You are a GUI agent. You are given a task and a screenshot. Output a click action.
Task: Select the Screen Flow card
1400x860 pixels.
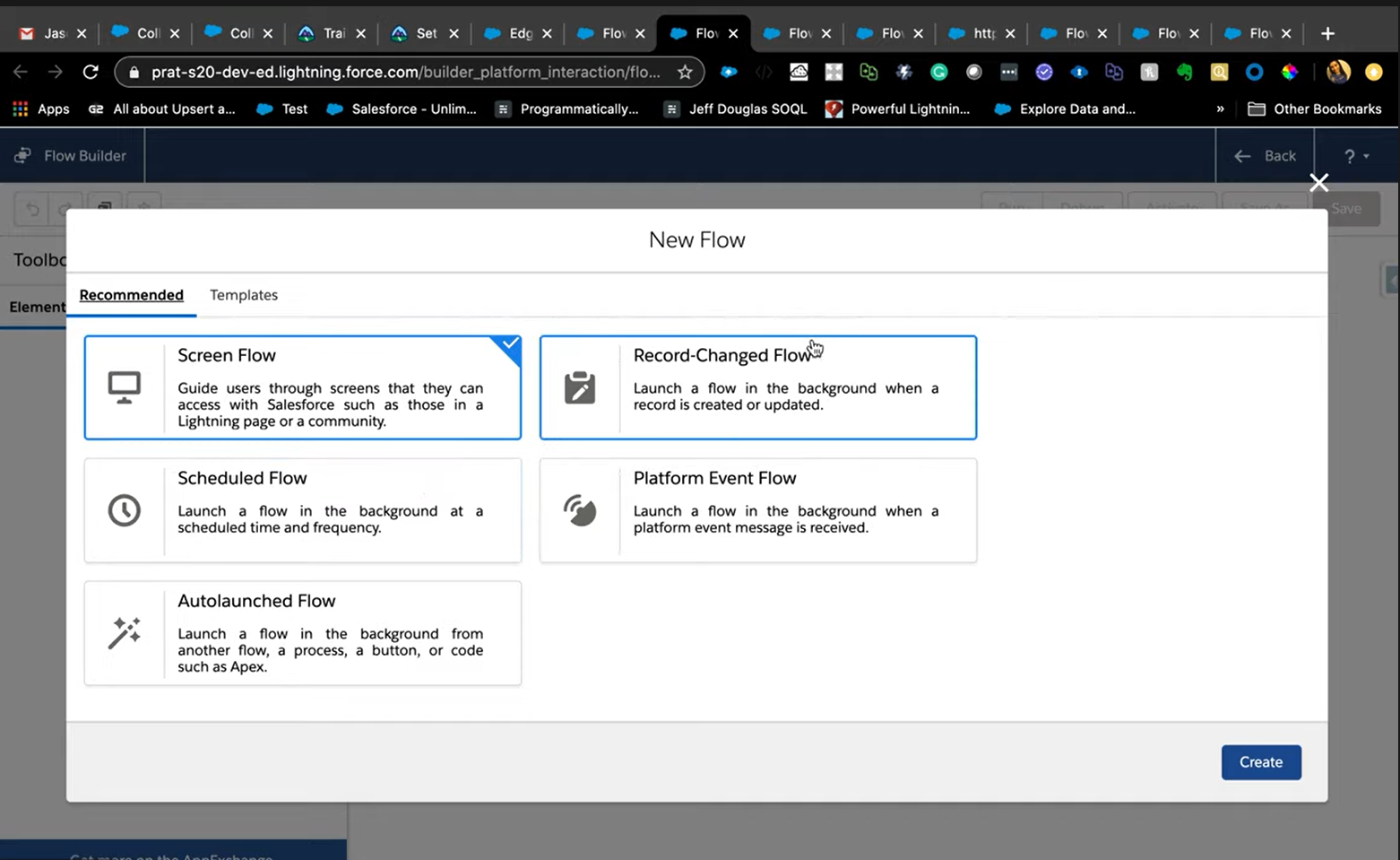[x=303, y=387]
